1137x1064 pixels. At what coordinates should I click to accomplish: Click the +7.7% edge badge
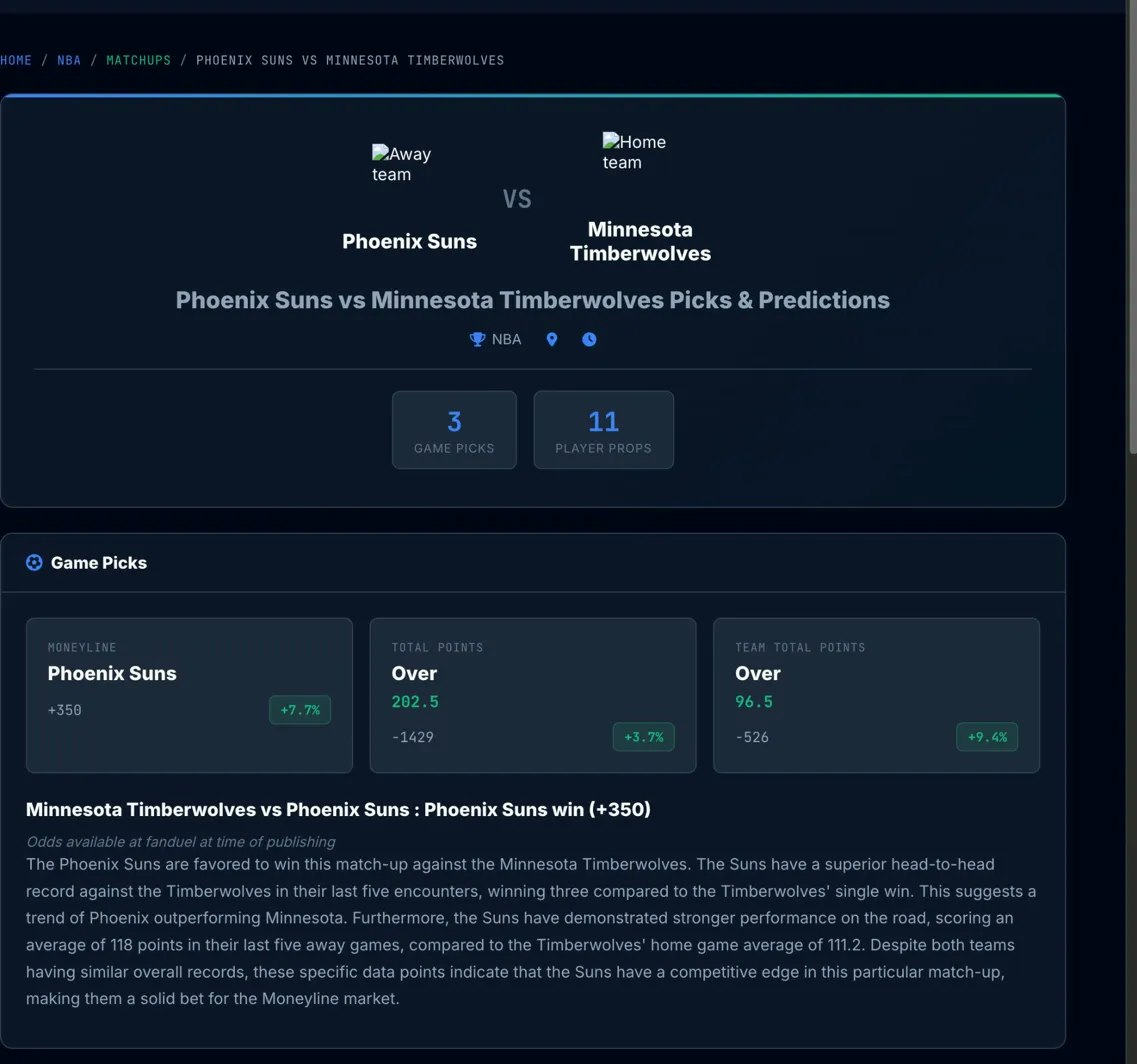tap(300, 710)
